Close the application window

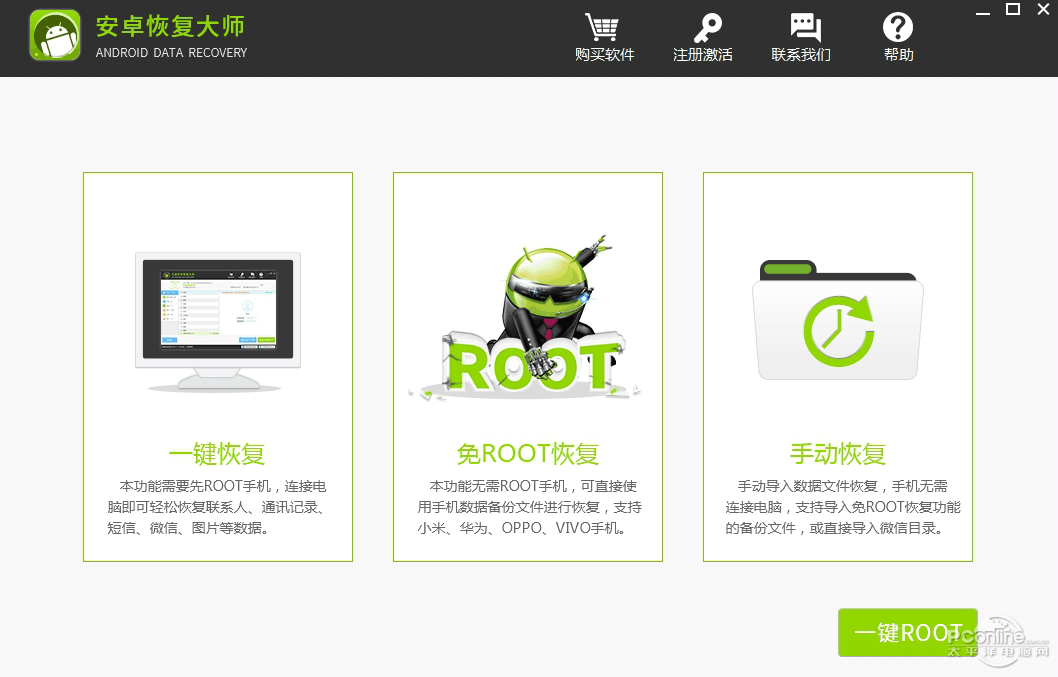tap(1043, 9)
